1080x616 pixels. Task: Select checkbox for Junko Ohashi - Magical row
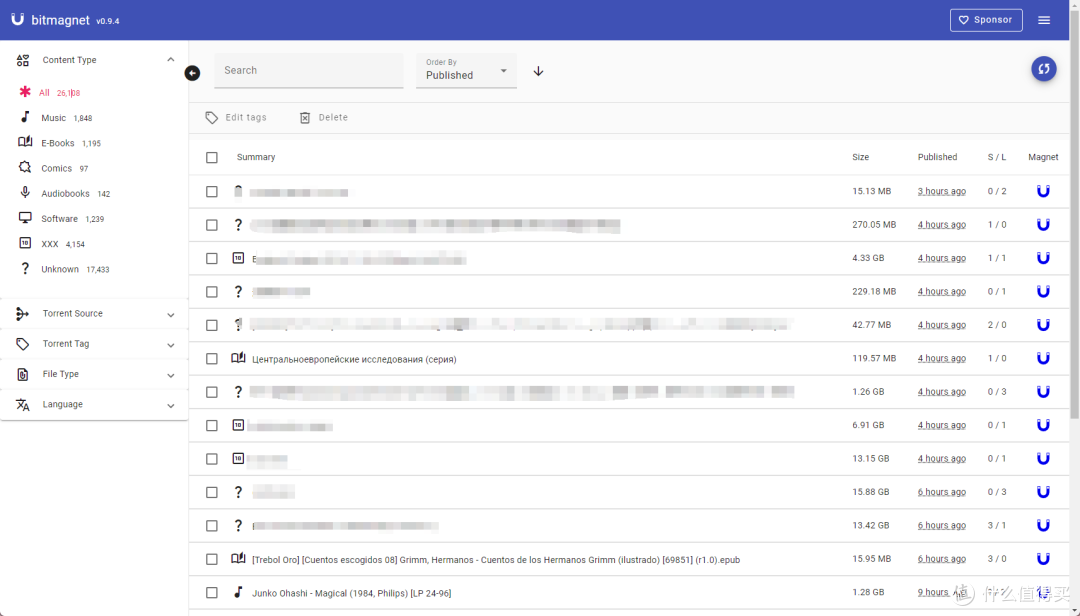click(212, 592)
